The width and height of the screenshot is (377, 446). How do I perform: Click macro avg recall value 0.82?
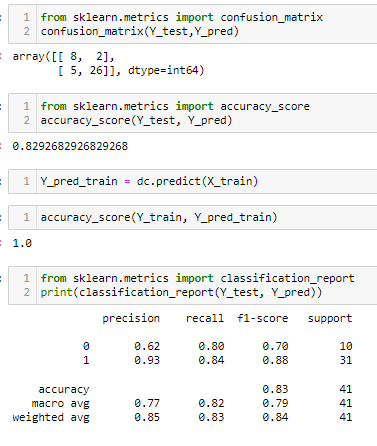tap(211, 403)
